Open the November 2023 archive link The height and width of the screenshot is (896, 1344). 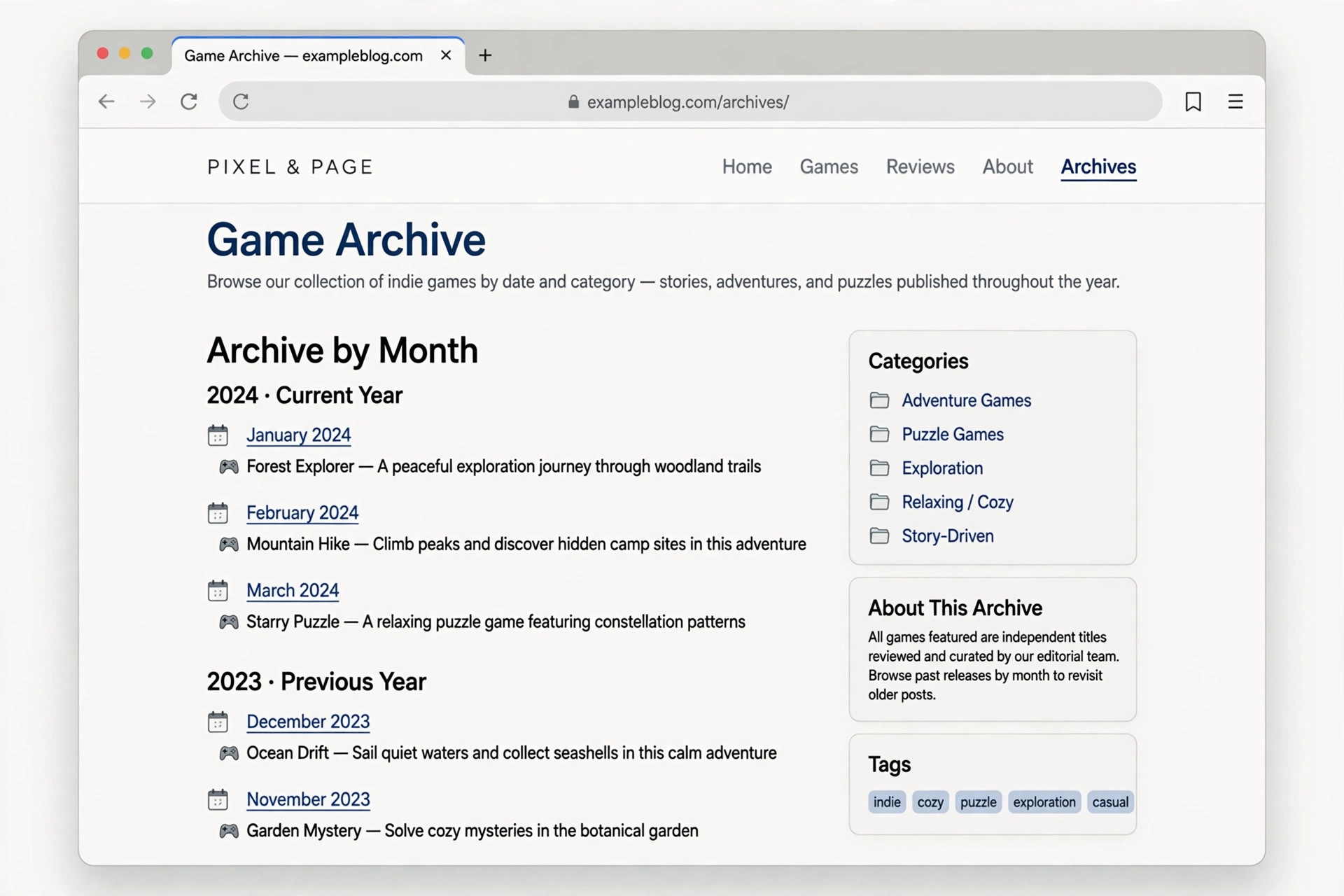[308, 799]
